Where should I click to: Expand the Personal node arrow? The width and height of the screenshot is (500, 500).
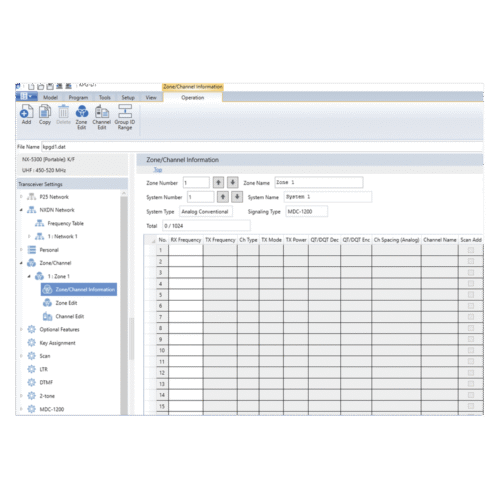[21, 250]
